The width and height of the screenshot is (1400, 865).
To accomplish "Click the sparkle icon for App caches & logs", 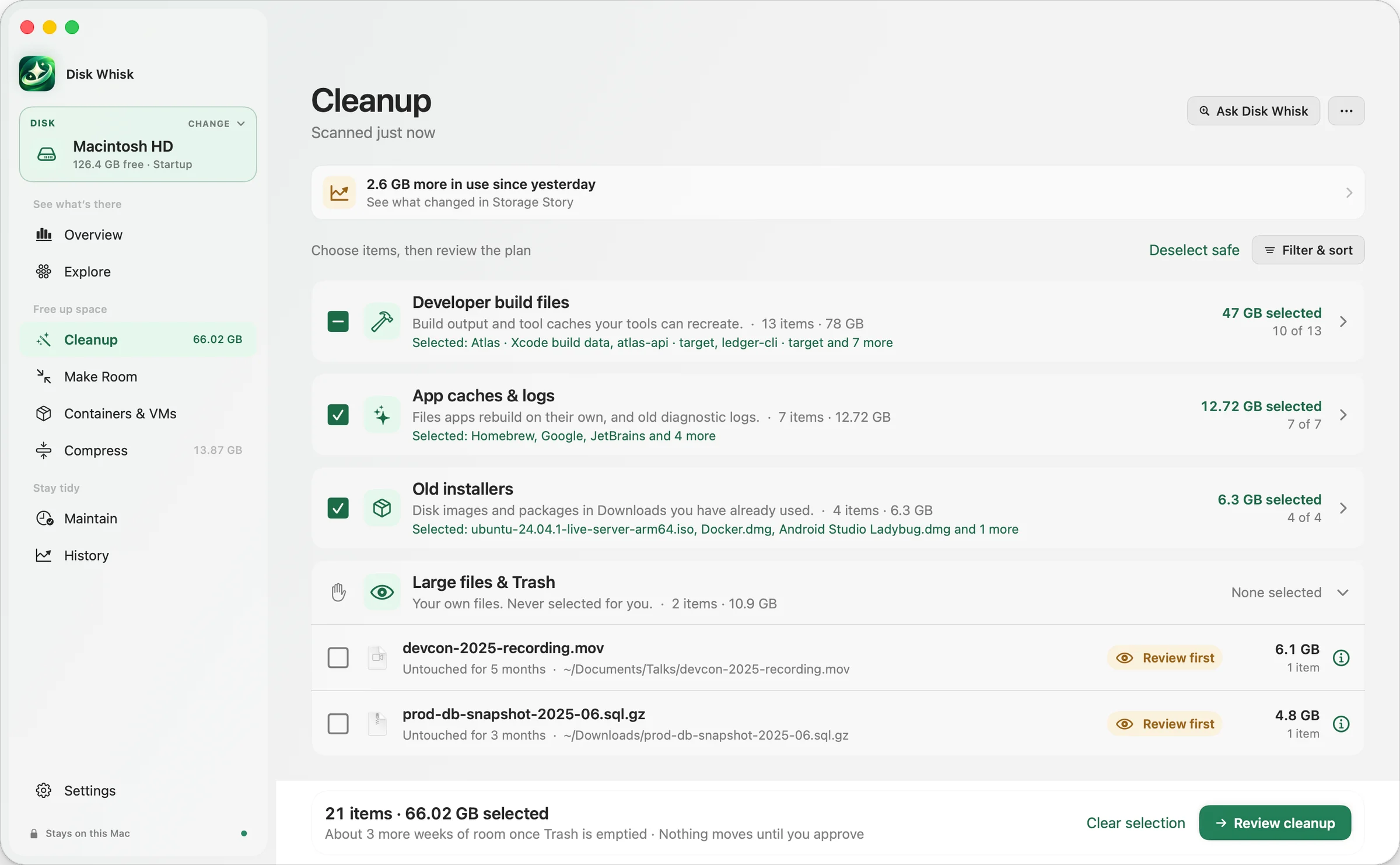I will (382, 415).
